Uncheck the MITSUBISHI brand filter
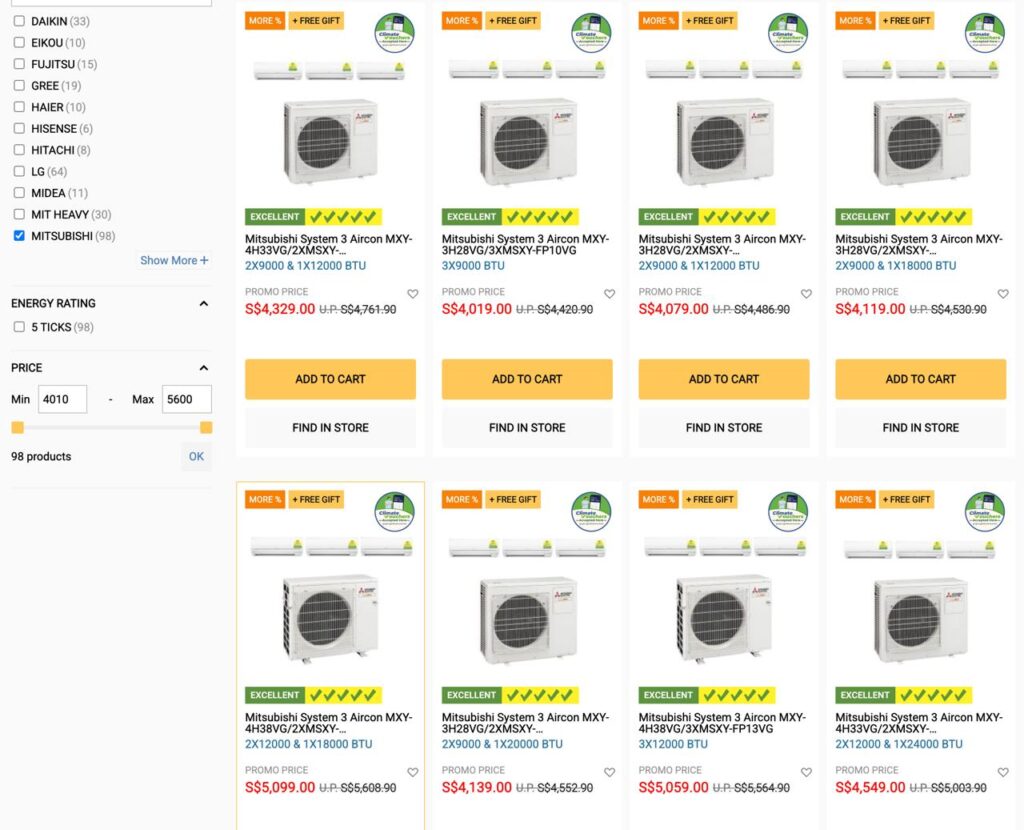1024x830 pixels. [x=20, y=236]
